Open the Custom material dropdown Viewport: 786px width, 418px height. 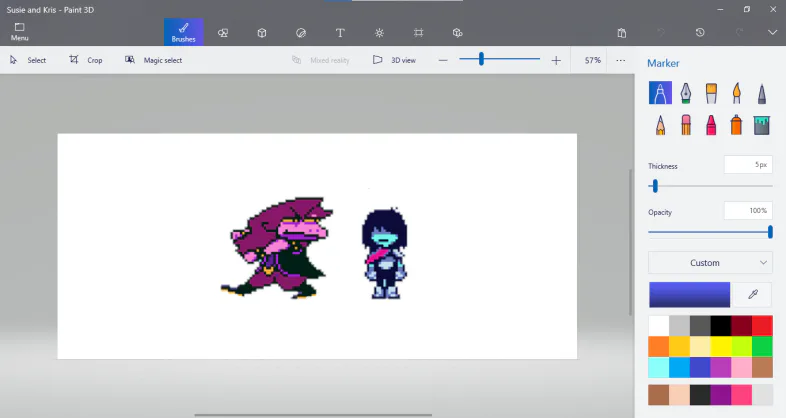pyautogui.click(x=710, y=263)
